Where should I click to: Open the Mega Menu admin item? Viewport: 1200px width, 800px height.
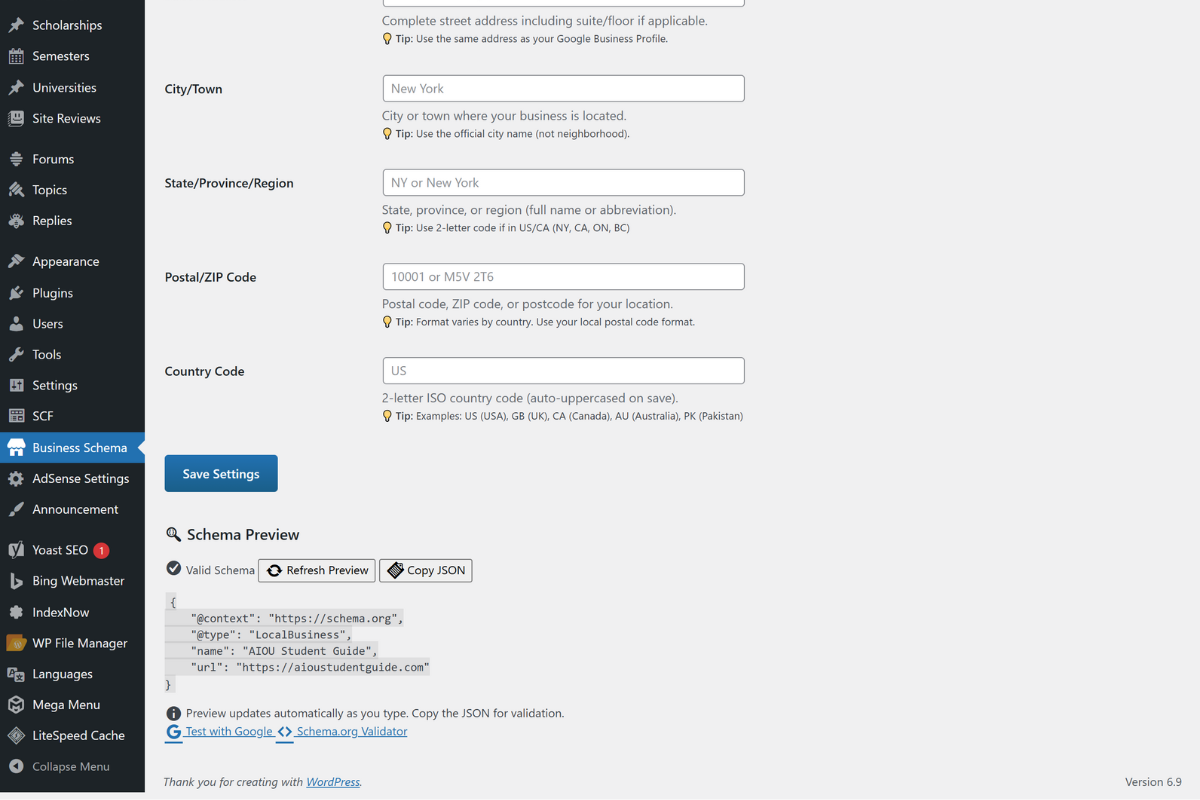66,705
